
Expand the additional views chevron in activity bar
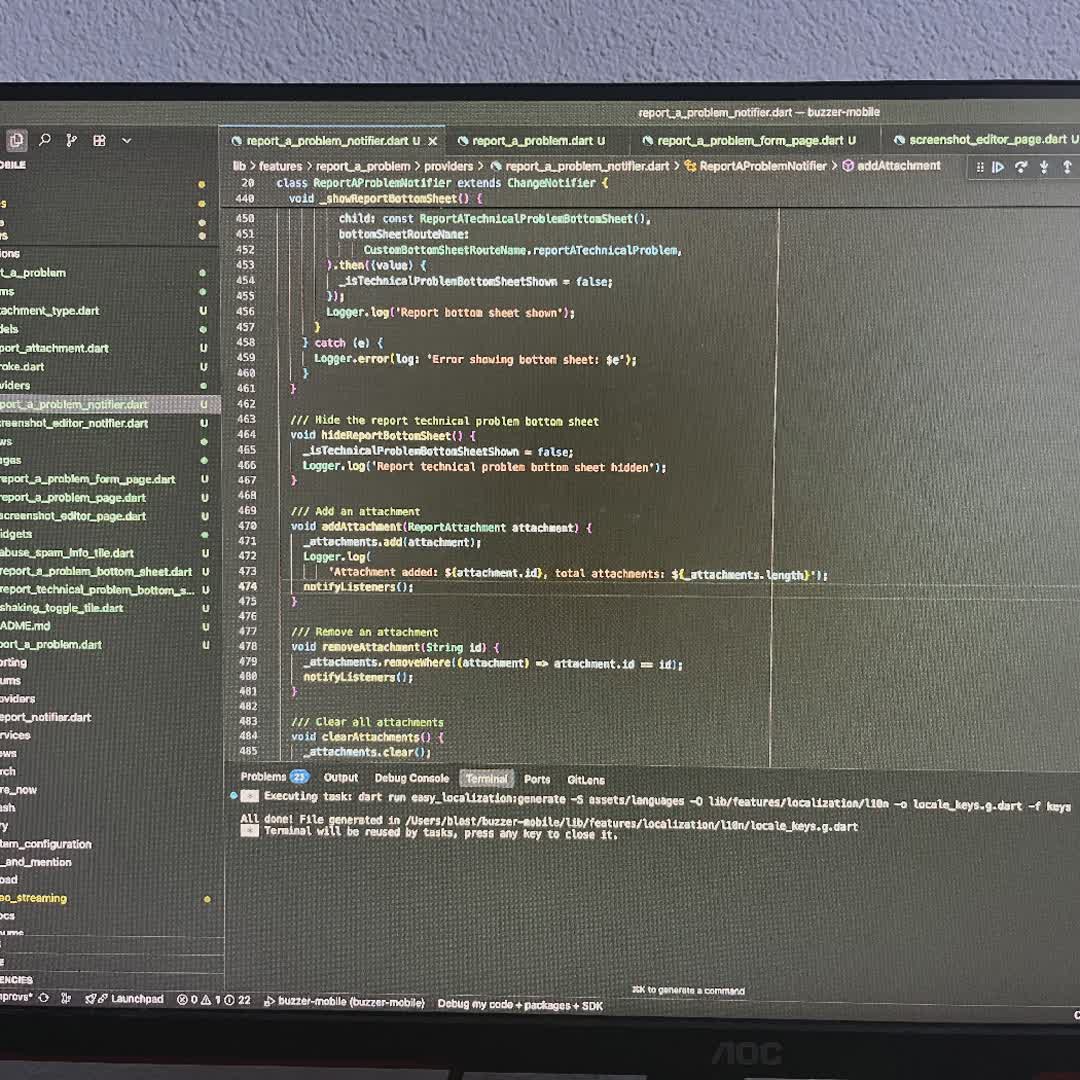127,141
